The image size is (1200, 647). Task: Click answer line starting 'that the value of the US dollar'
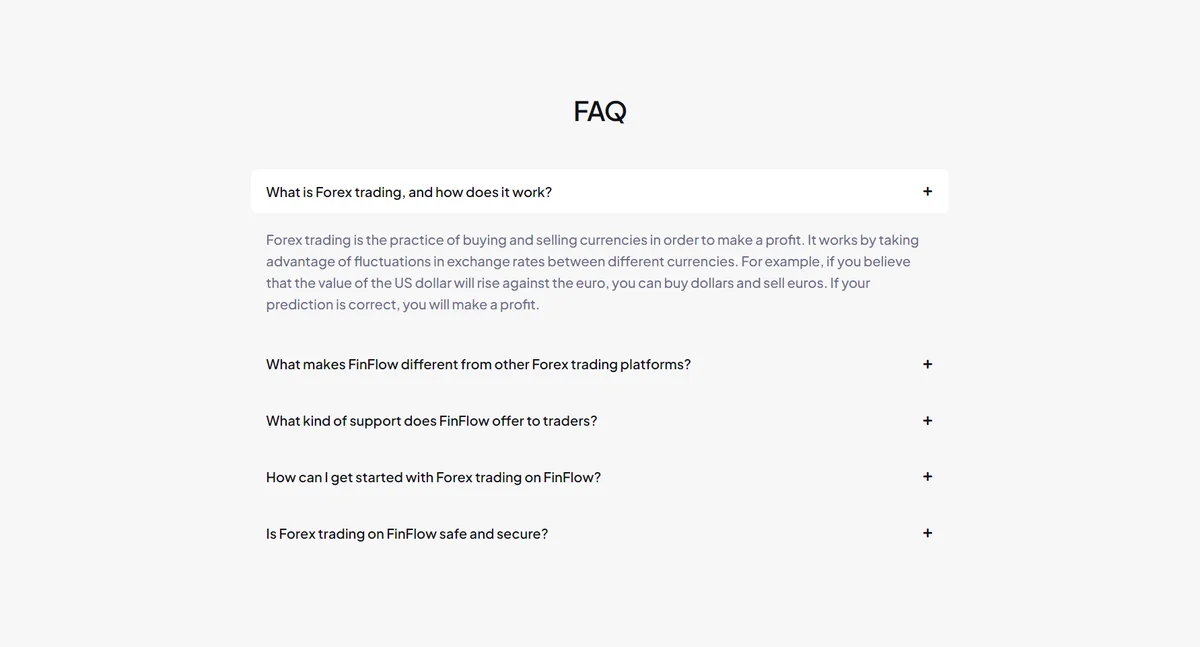[568, 283]
